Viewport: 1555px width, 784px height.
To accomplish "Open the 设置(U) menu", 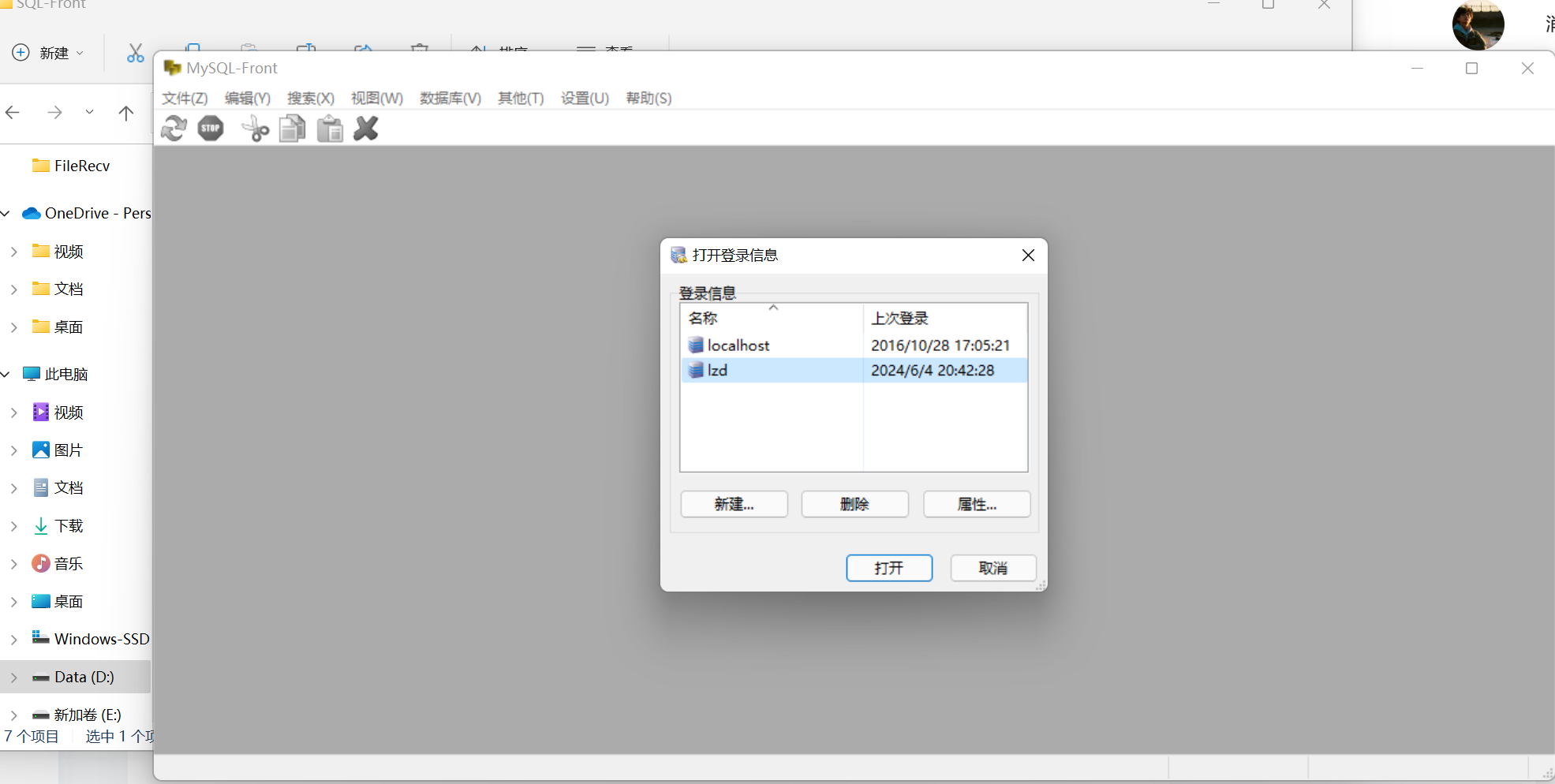I will pyautogui.click(x=585, y=98).
